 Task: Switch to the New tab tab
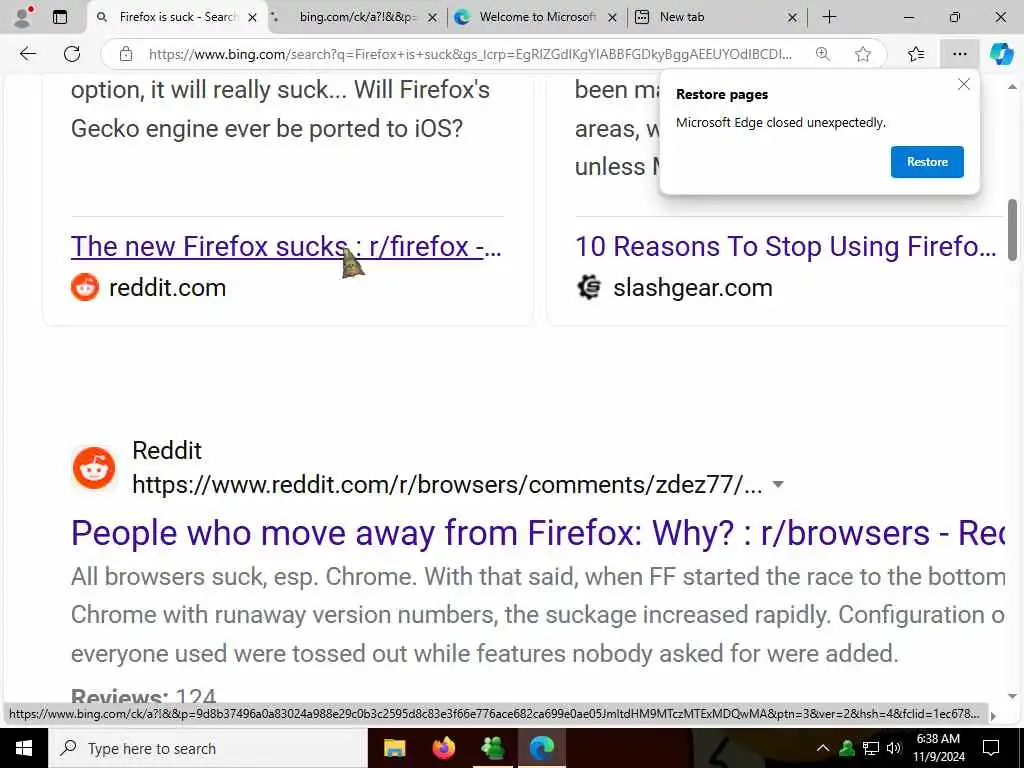(x=716, y=17)
